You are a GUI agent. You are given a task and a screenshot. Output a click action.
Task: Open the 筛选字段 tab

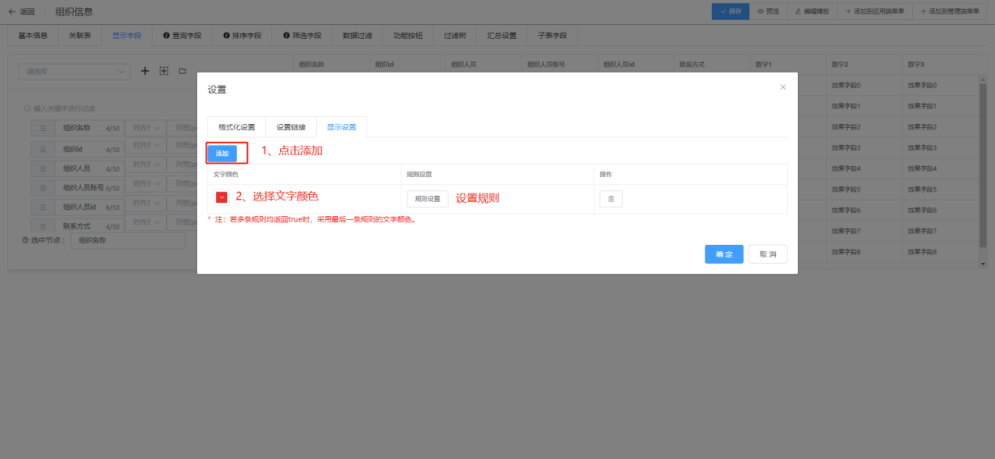[302, 36]
